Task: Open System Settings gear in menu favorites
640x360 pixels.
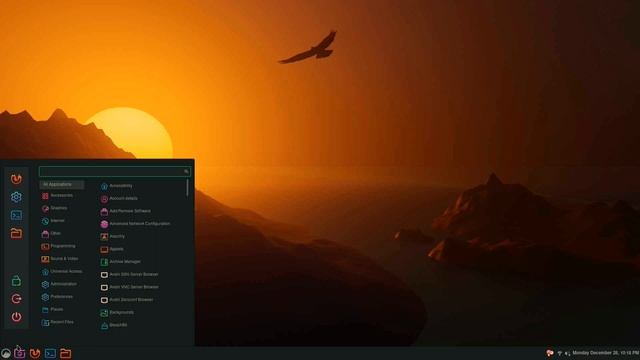Action: (16, 197)
